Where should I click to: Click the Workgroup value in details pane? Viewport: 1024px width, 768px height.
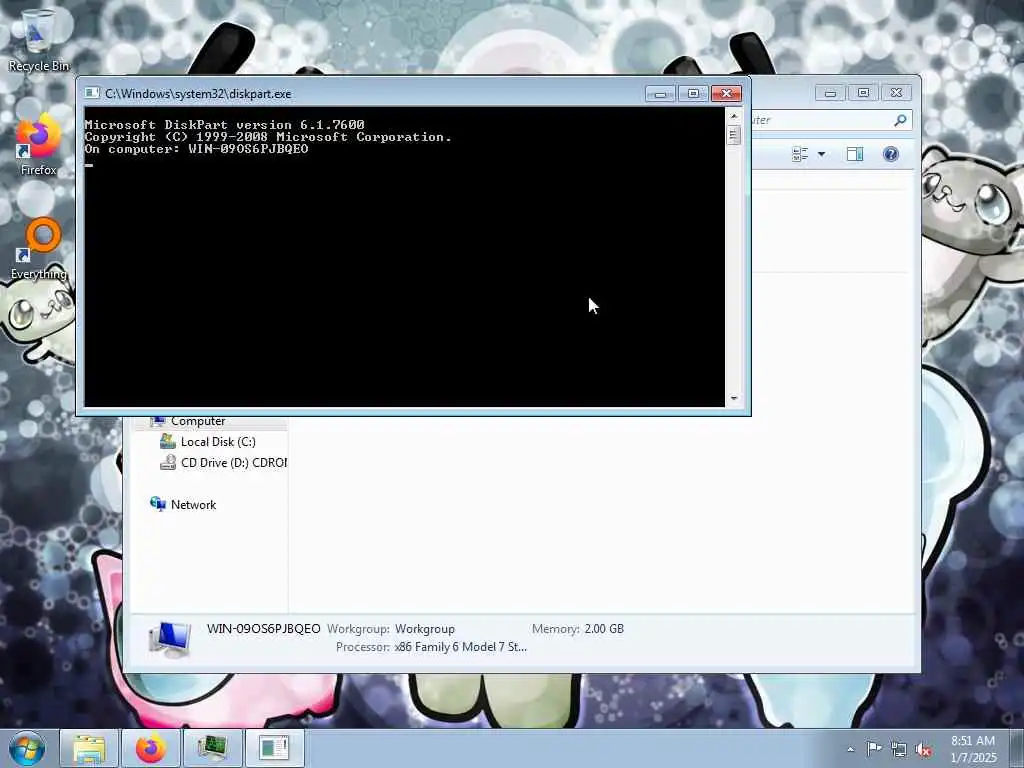[424, 629]
